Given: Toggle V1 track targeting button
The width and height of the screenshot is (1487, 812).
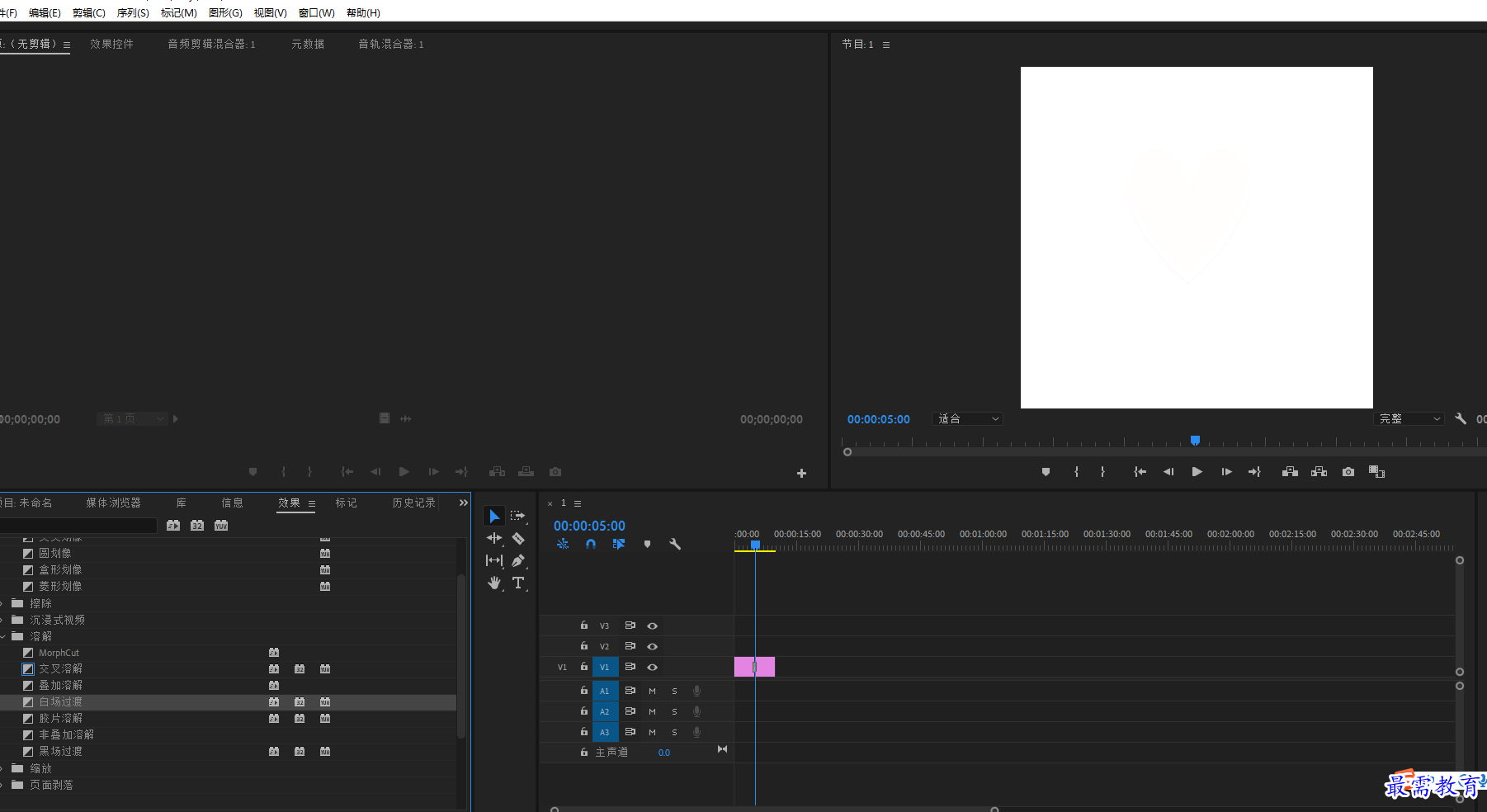Looking at the screenshot, I should click(604, 667).
